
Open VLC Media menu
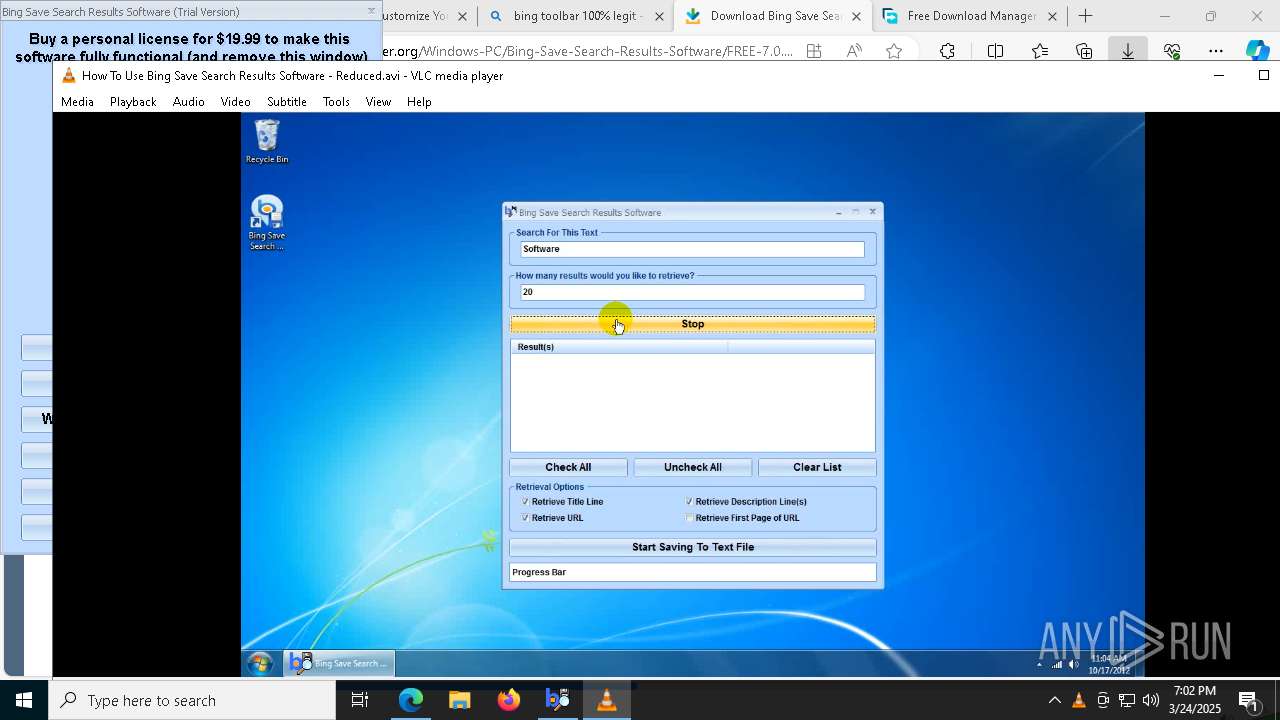coord(77,102)
